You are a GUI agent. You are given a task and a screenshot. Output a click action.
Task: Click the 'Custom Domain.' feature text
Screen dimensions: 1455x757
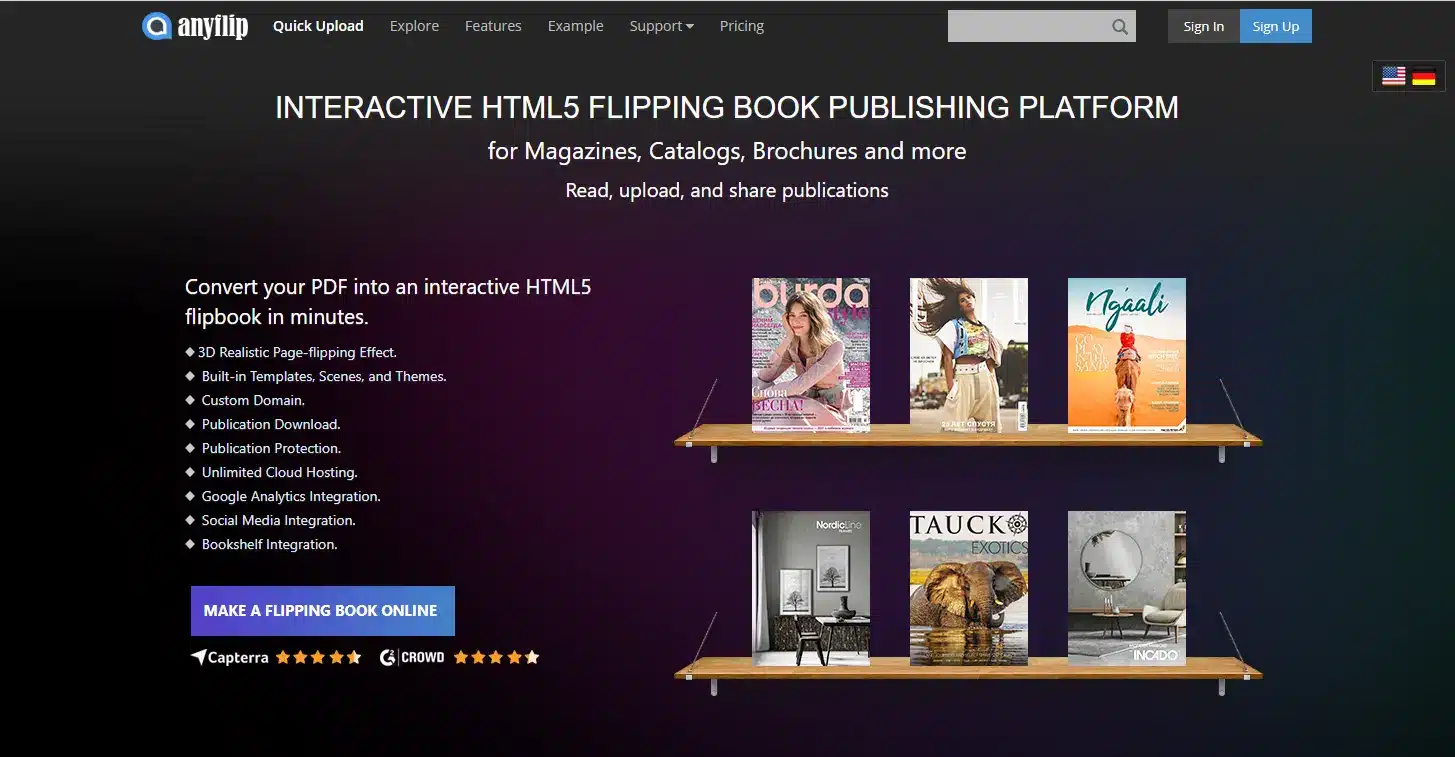253,400
